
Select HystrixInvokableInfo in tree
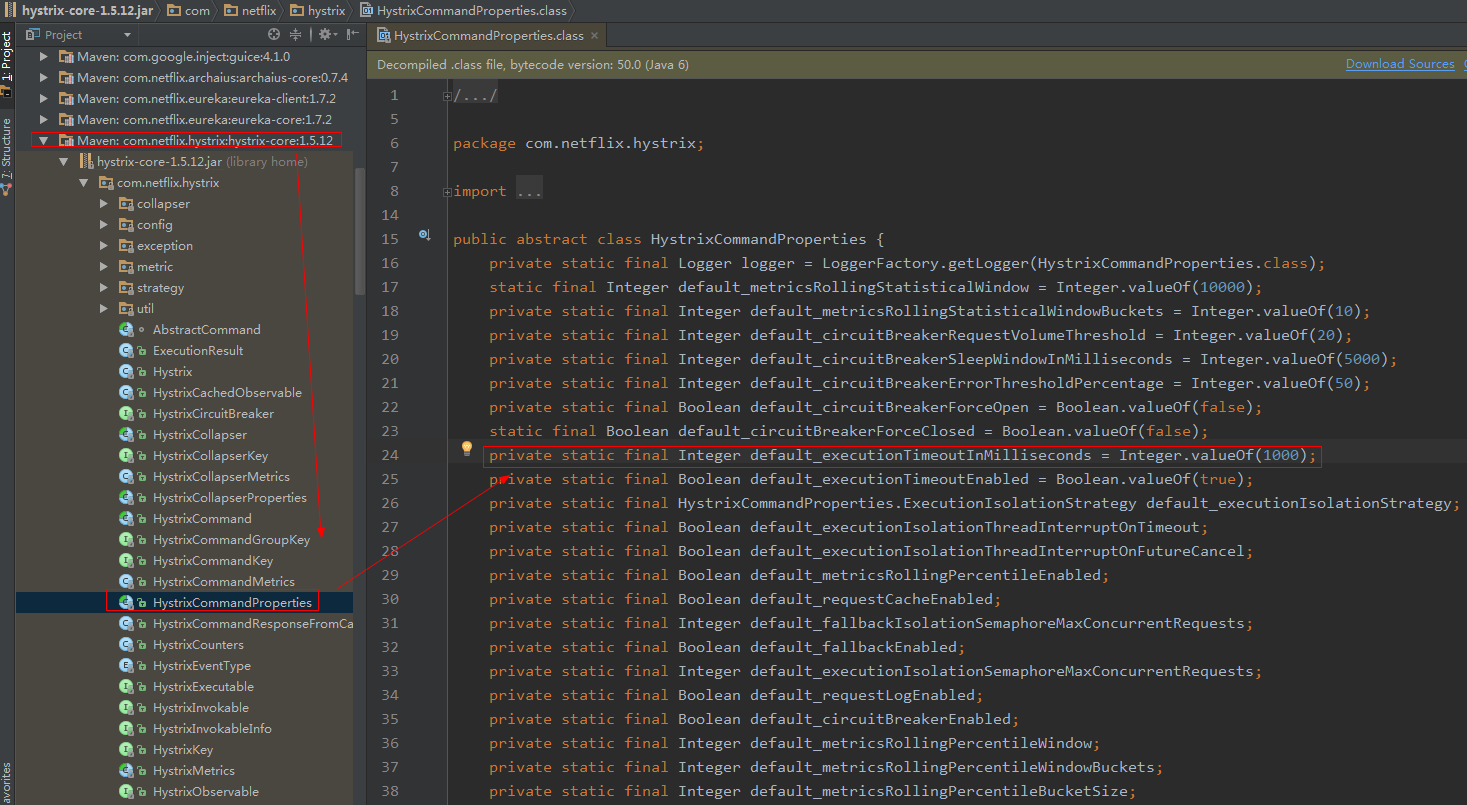(212, 729)
